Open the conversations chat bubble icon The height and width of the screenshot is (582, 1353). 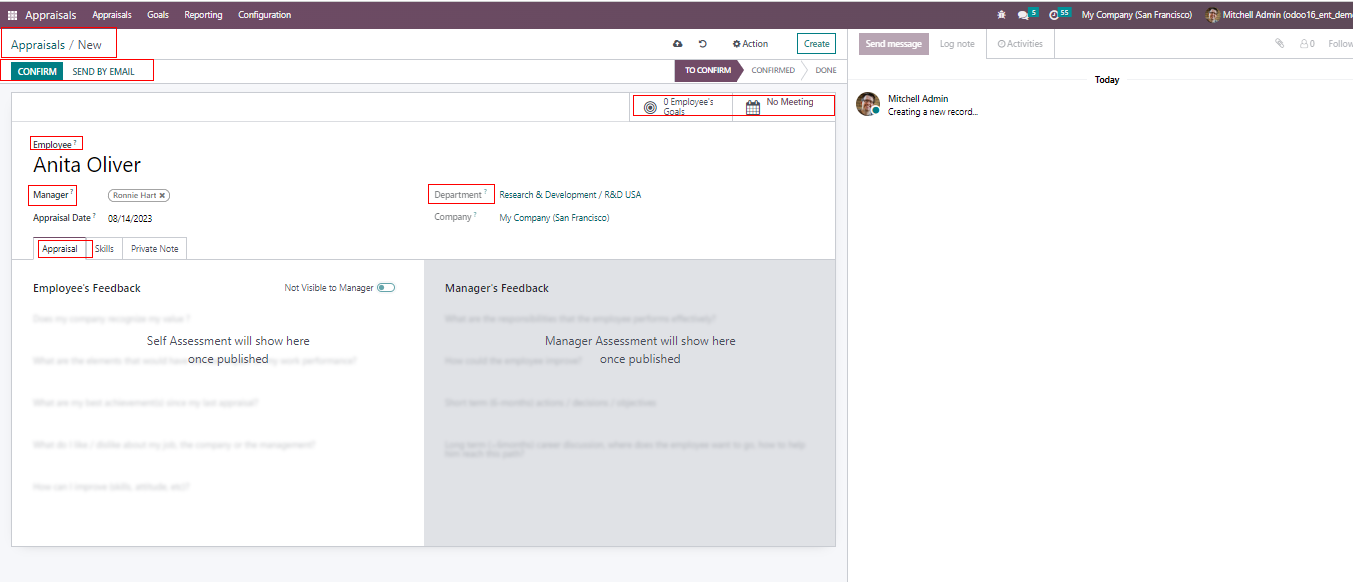point(1022,15)
